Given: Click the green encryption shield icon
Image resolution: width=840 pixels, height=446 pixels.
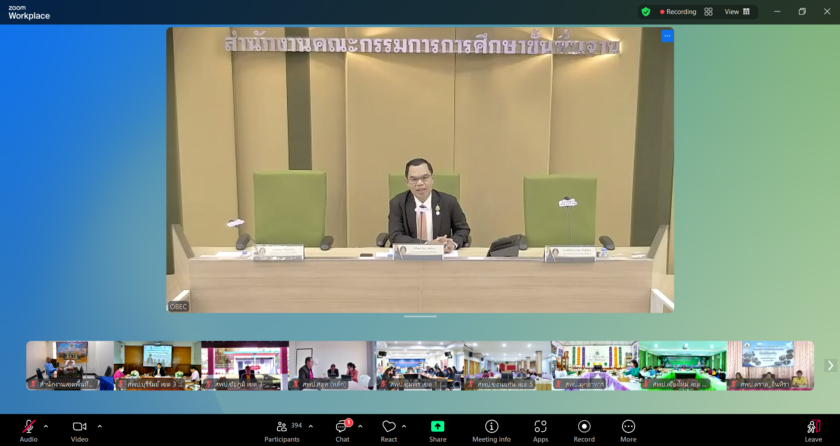Looking at the screenshot, I should pos(646,12).
